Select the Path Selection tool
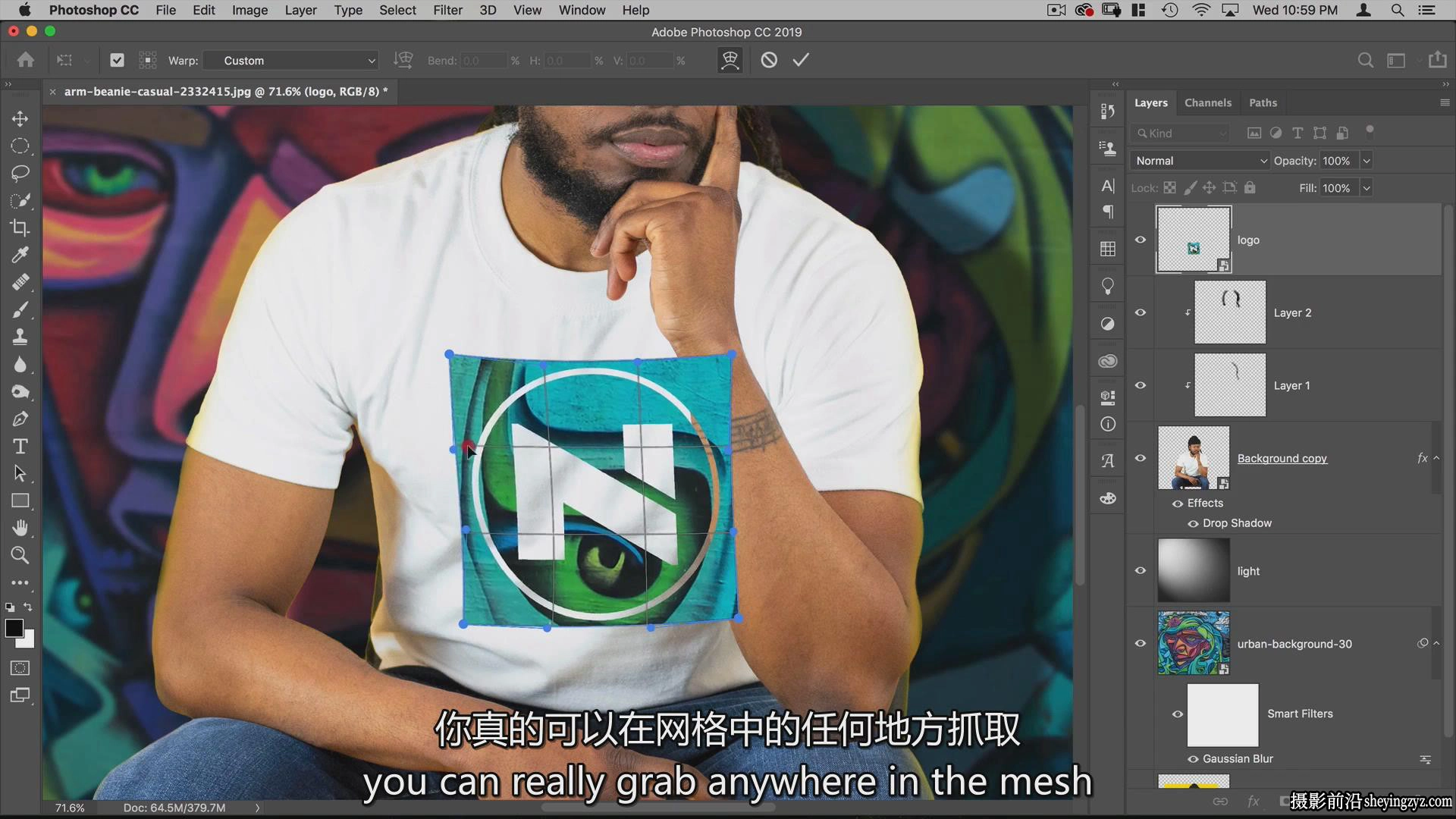This screenshot has width=1456, height=819. point(20,473)
